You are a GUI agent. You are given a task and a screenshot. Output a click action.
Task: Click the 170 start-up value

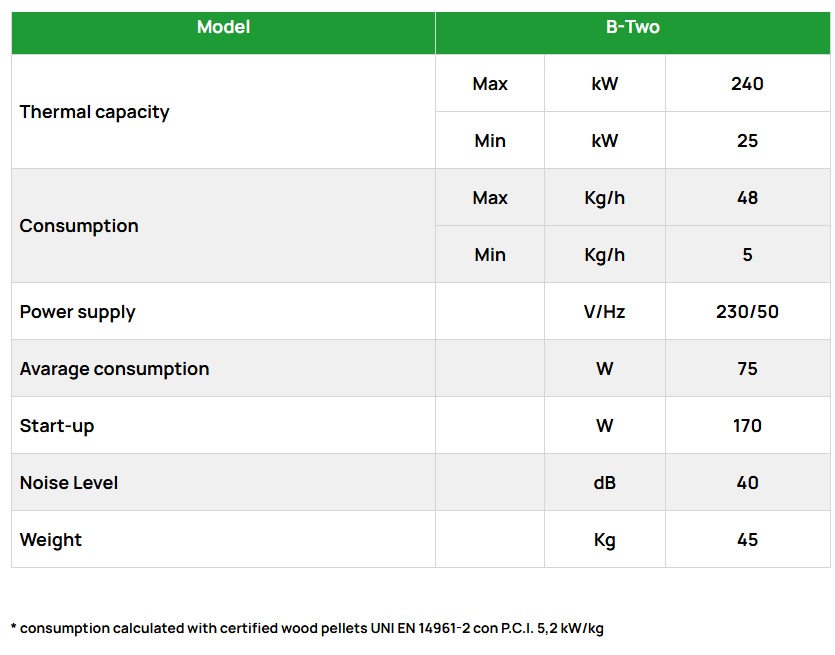coord(747,426)
